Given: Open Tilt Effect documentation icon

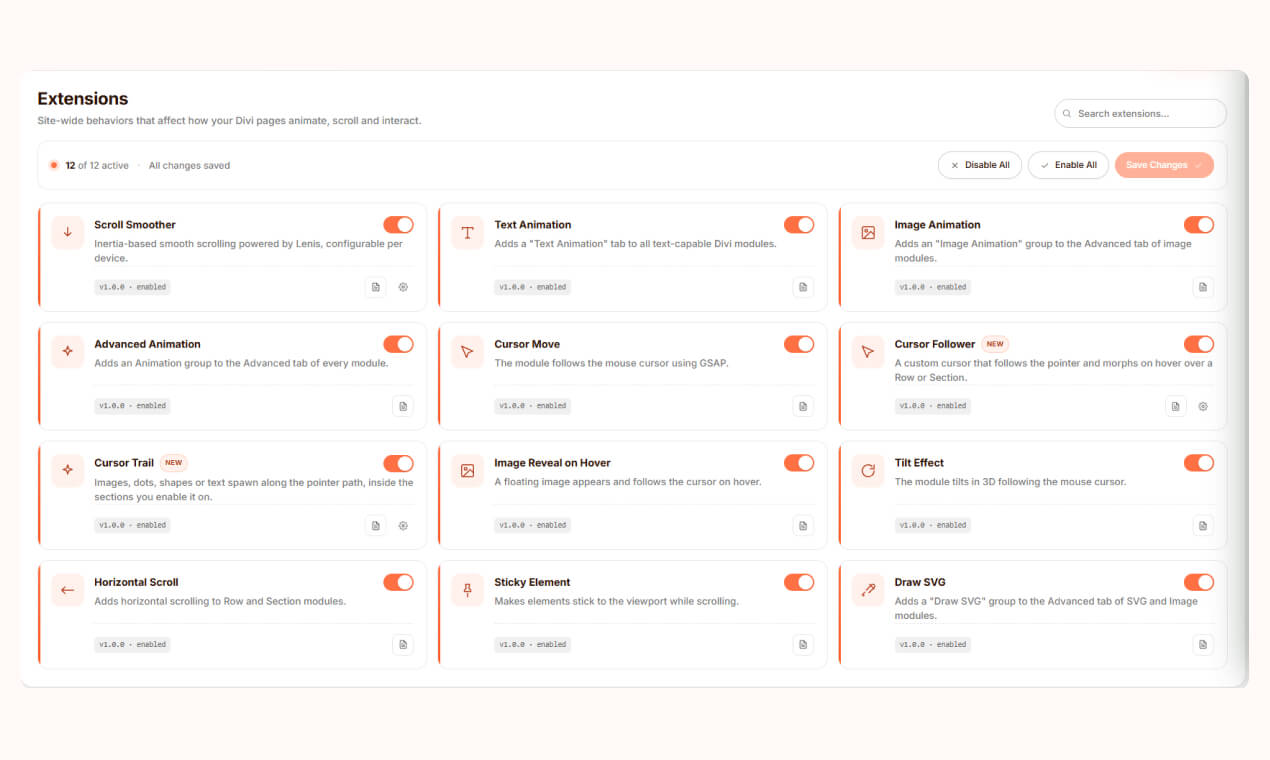Looking at the screenshot, I should [1203, 525].
